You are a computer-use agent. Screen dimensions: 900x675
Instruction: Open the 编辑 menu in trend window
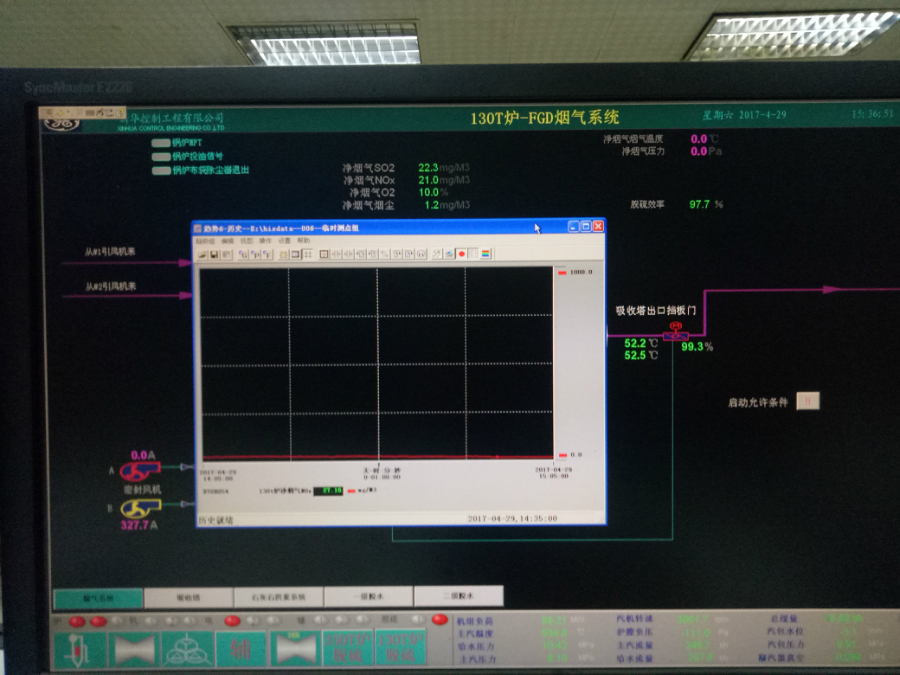(x=227, y=241)
